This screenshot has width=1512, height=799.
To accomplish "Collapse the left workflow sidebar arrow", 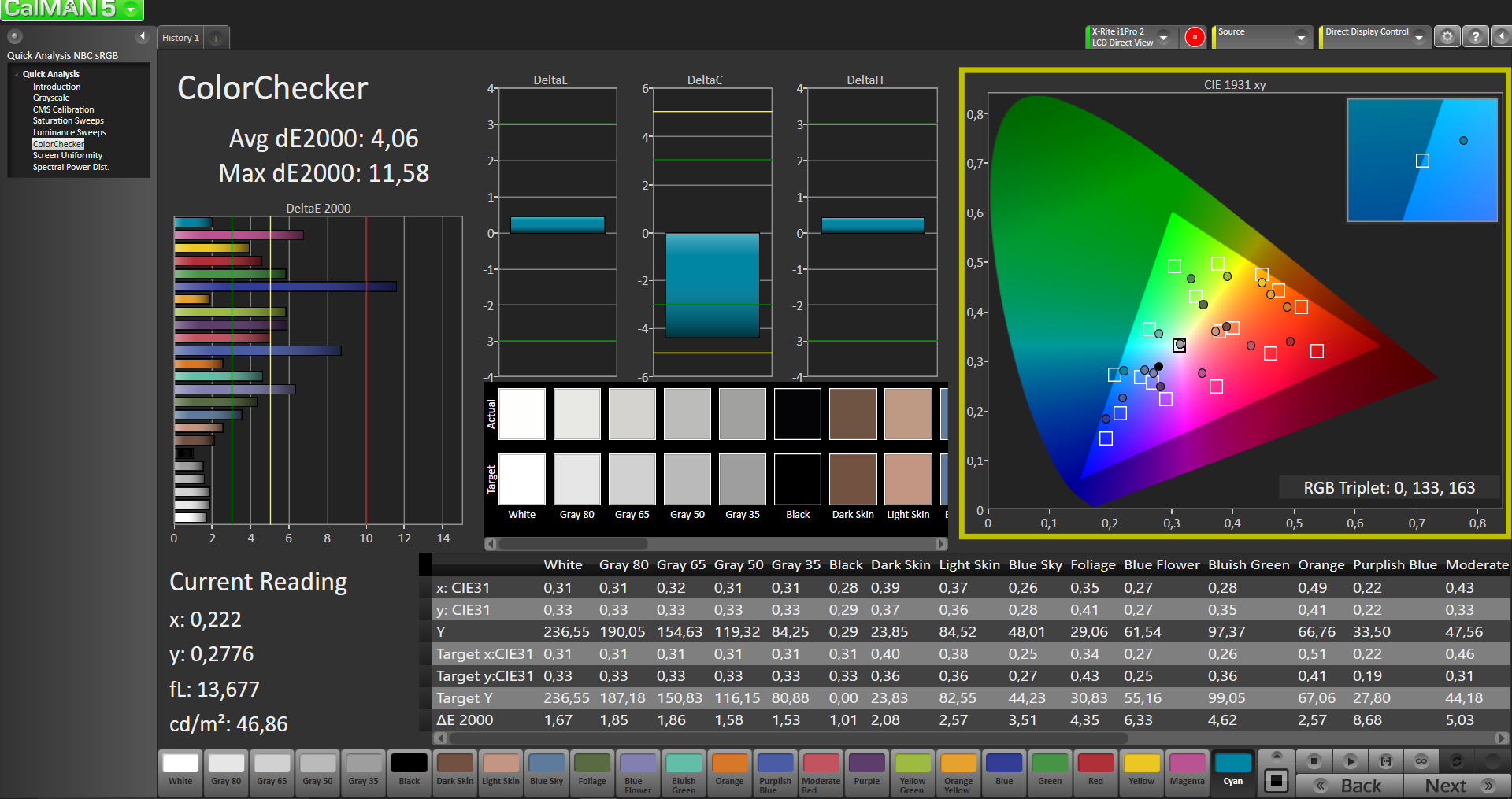I will 143,36.
